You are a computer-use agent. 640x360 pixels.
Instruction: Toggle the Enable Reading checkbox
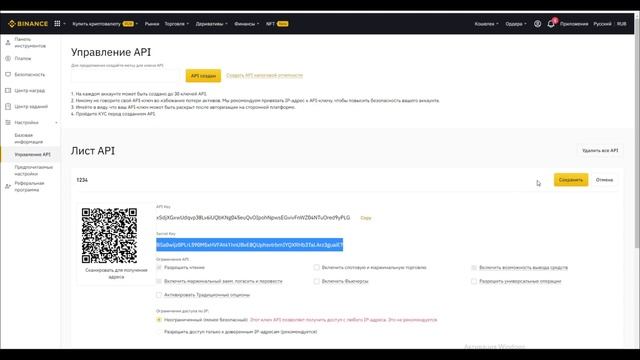point(159,267)
